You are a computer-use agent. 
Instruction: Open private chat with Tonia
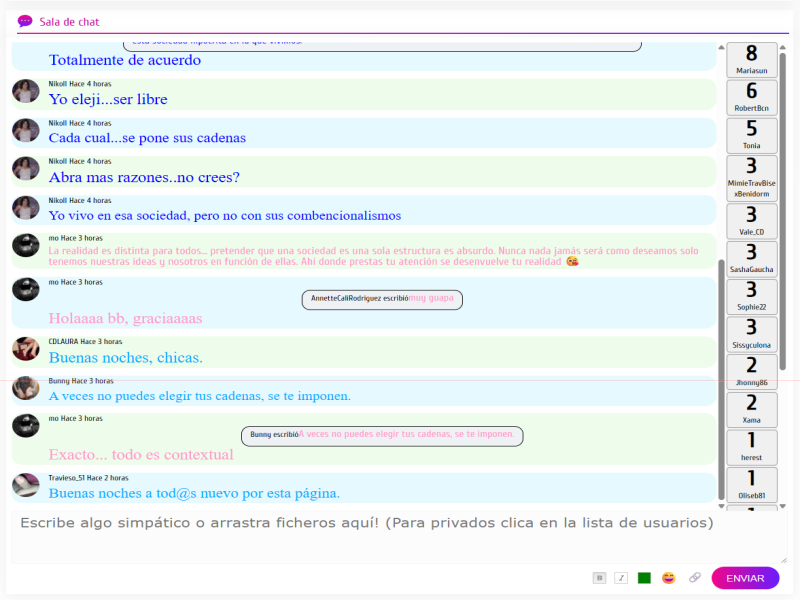752,135
